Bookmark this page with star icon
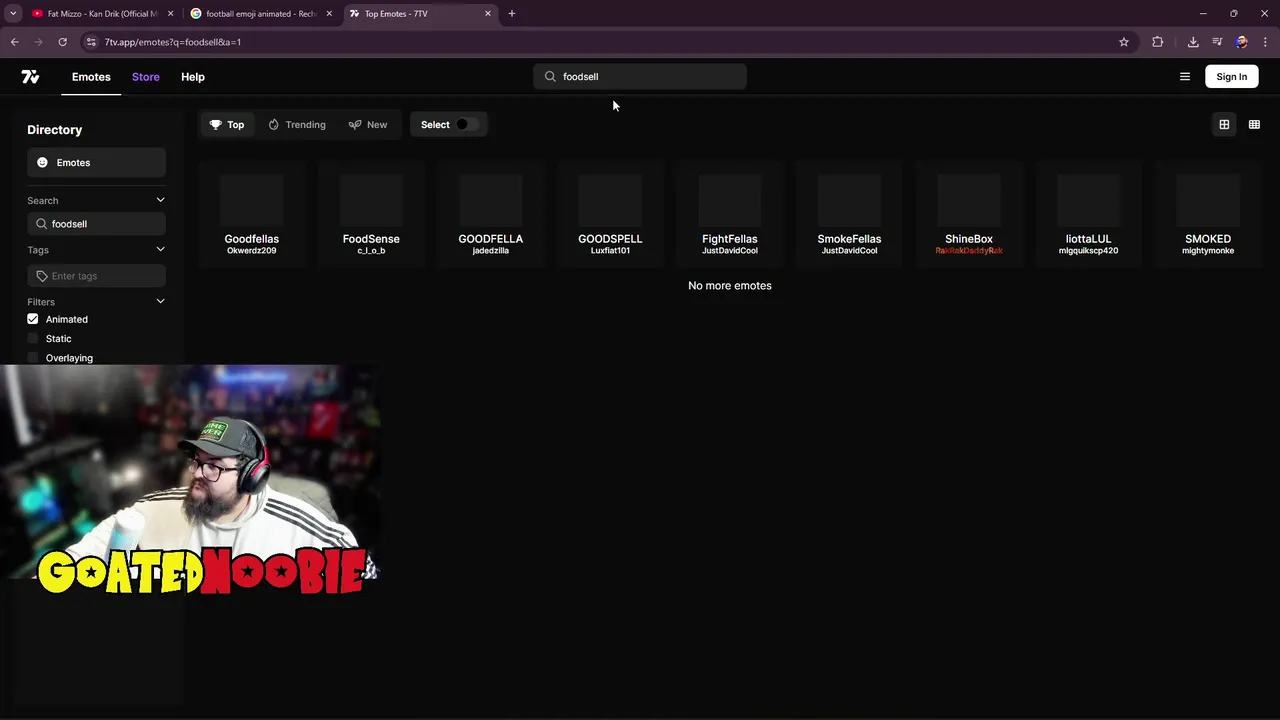Screen dimensions: 1280x720 1124,42
